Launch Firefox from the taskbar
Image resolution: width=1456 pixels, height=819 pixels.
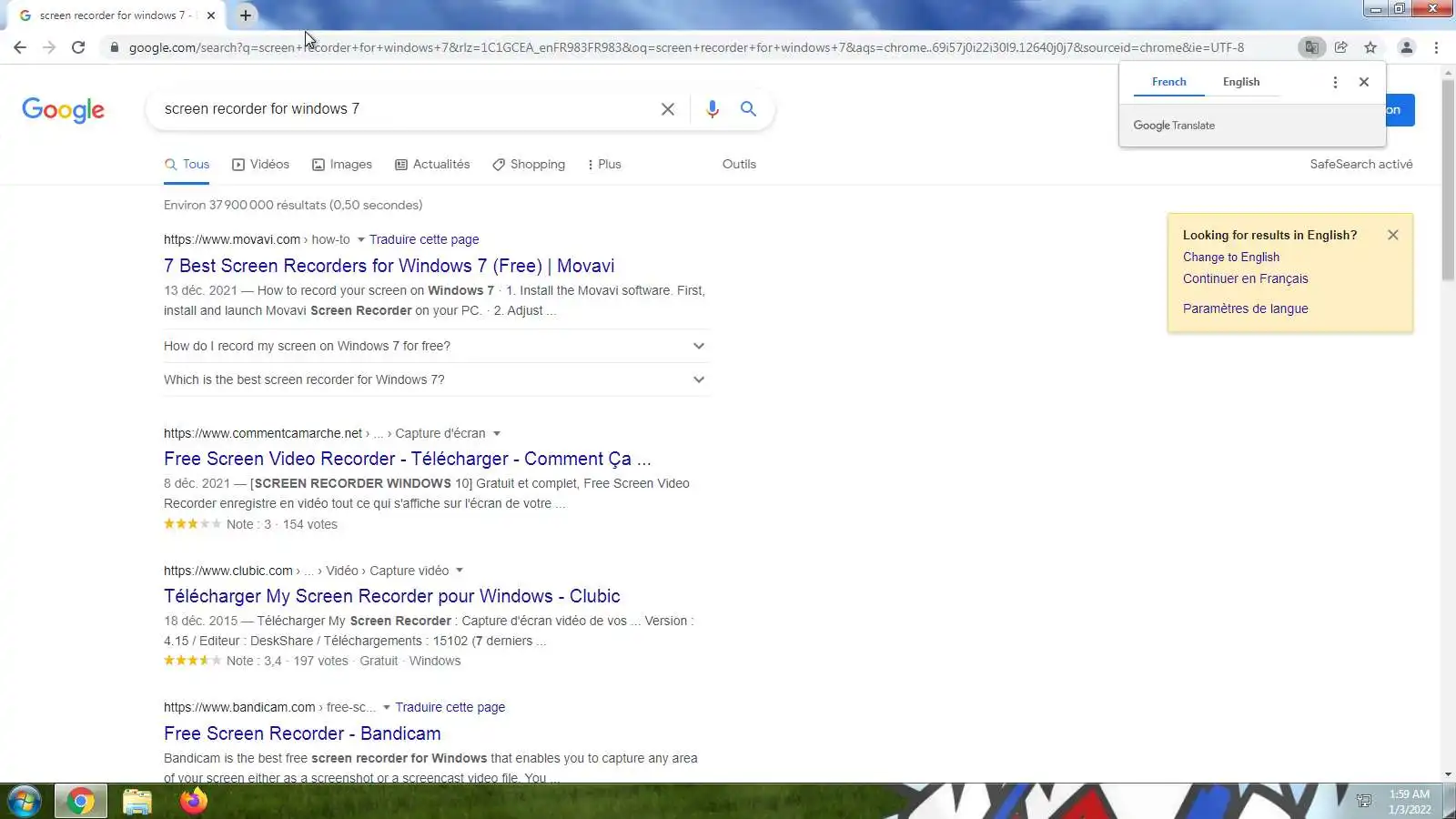pos(193,802)
